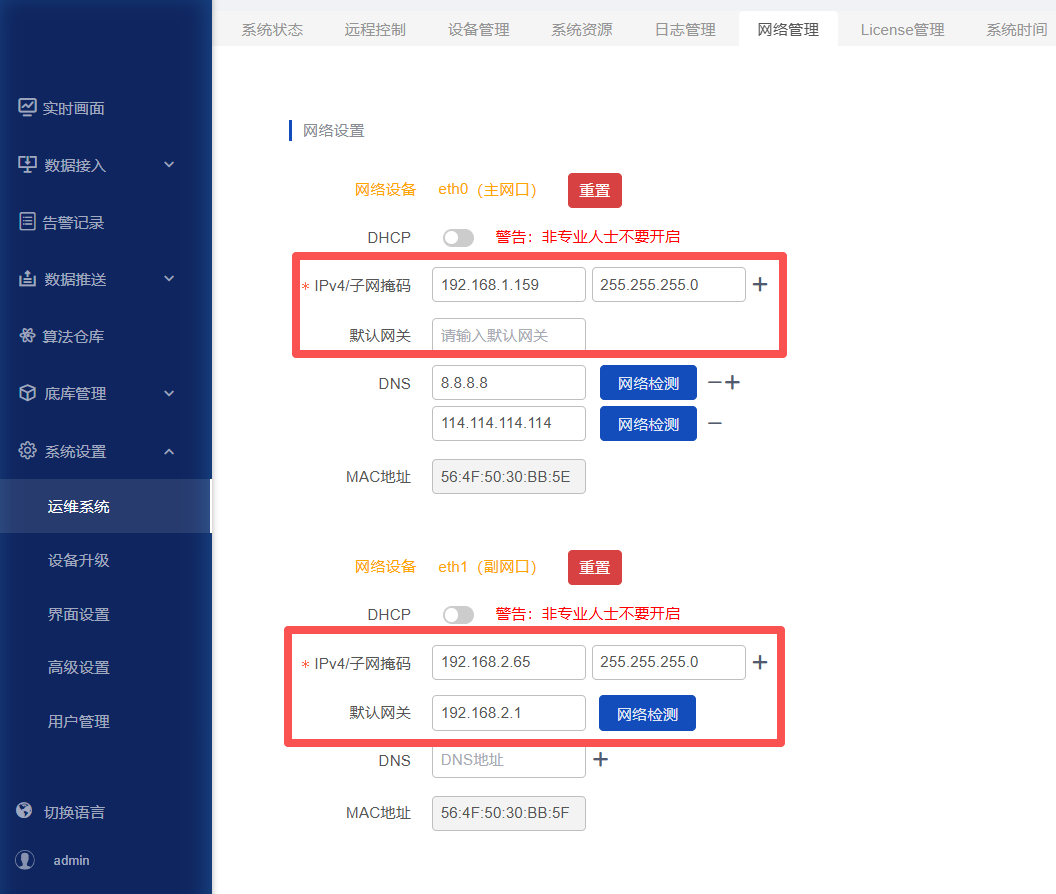1056x894 pixels.
Task: Add a DNS entry for eth1 with plus
Action: tap(600, 760)
